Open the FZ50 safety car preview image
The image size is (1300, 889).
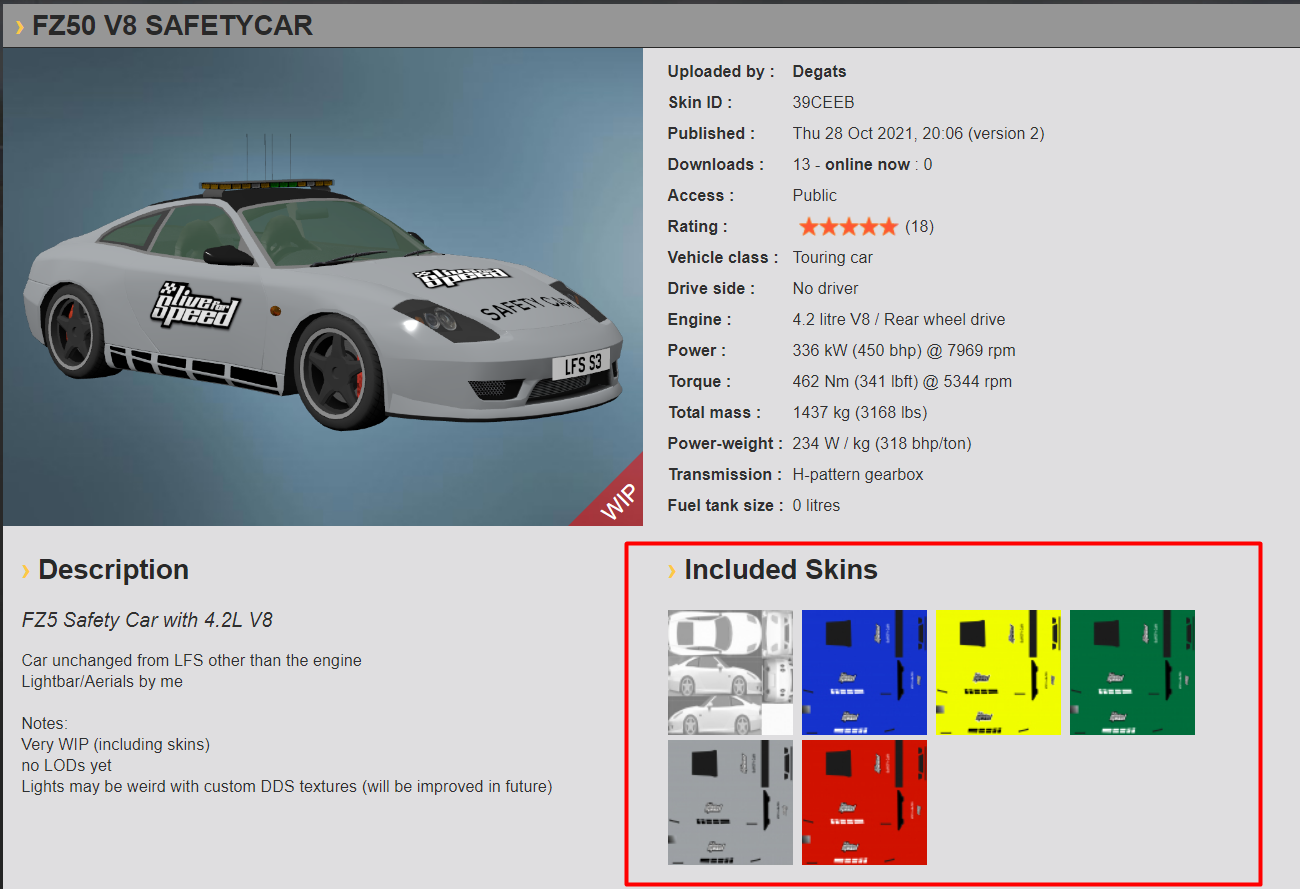pos(322,287)
